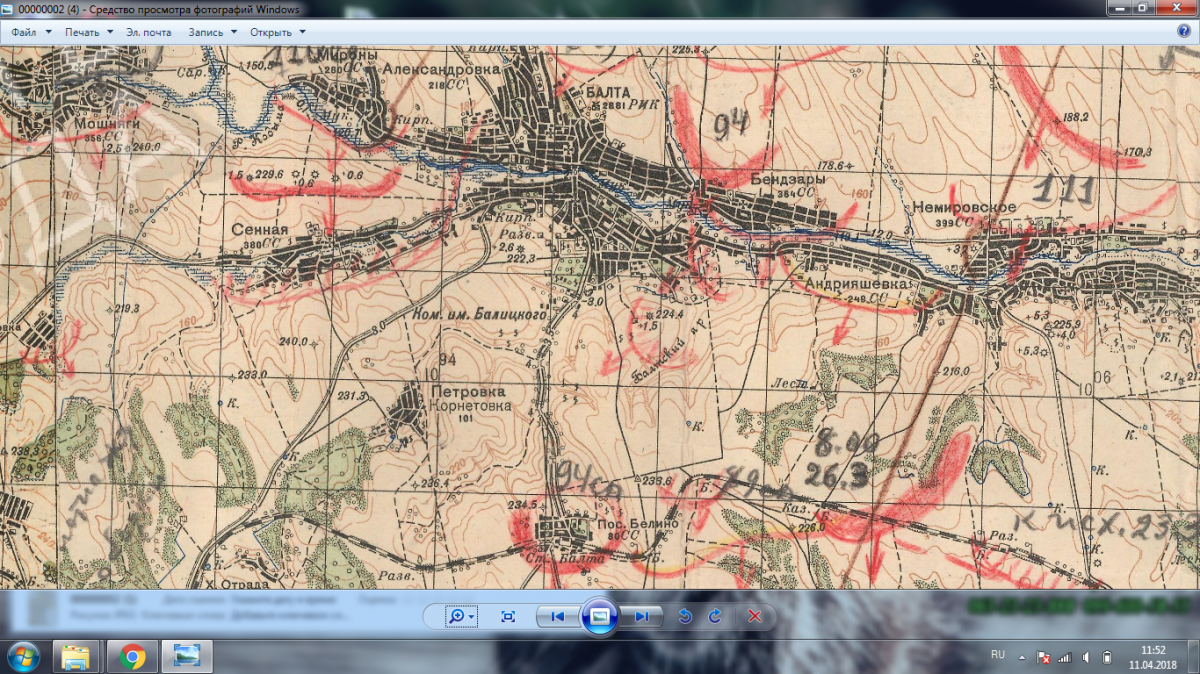Start the slideshow with the round center button
The image size is (1200, 674).
tap(599, 616)
